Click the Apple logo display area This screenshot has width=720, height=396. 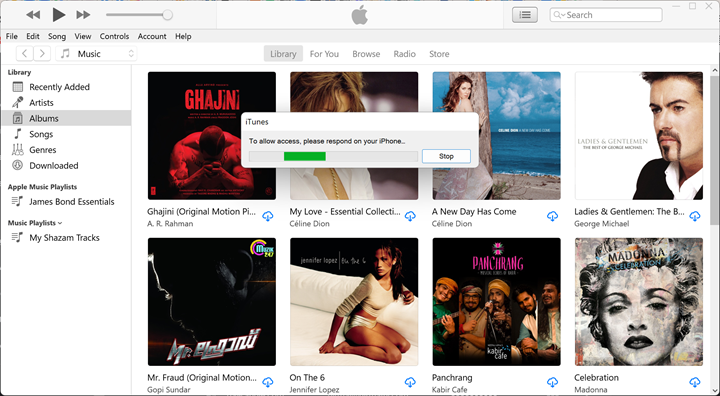[360, 15]
